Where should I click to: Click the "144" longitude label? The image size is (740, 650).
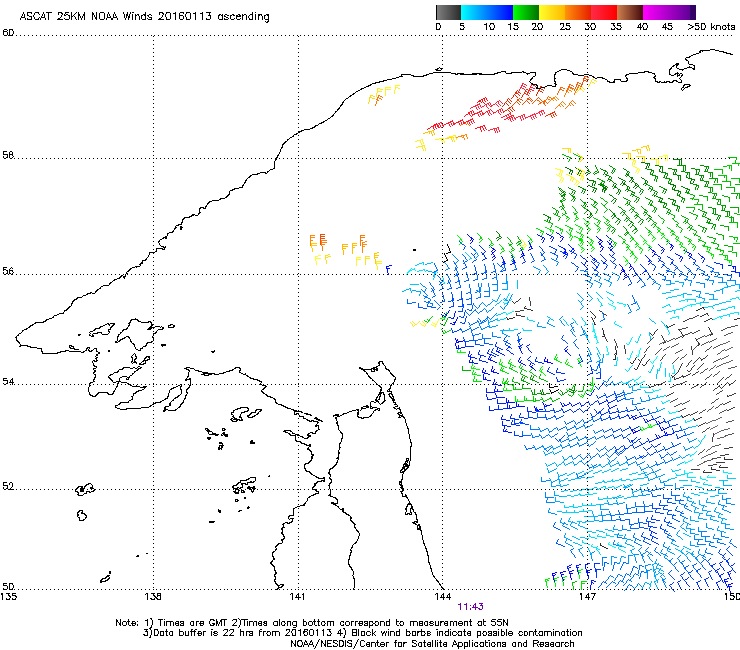443,597
